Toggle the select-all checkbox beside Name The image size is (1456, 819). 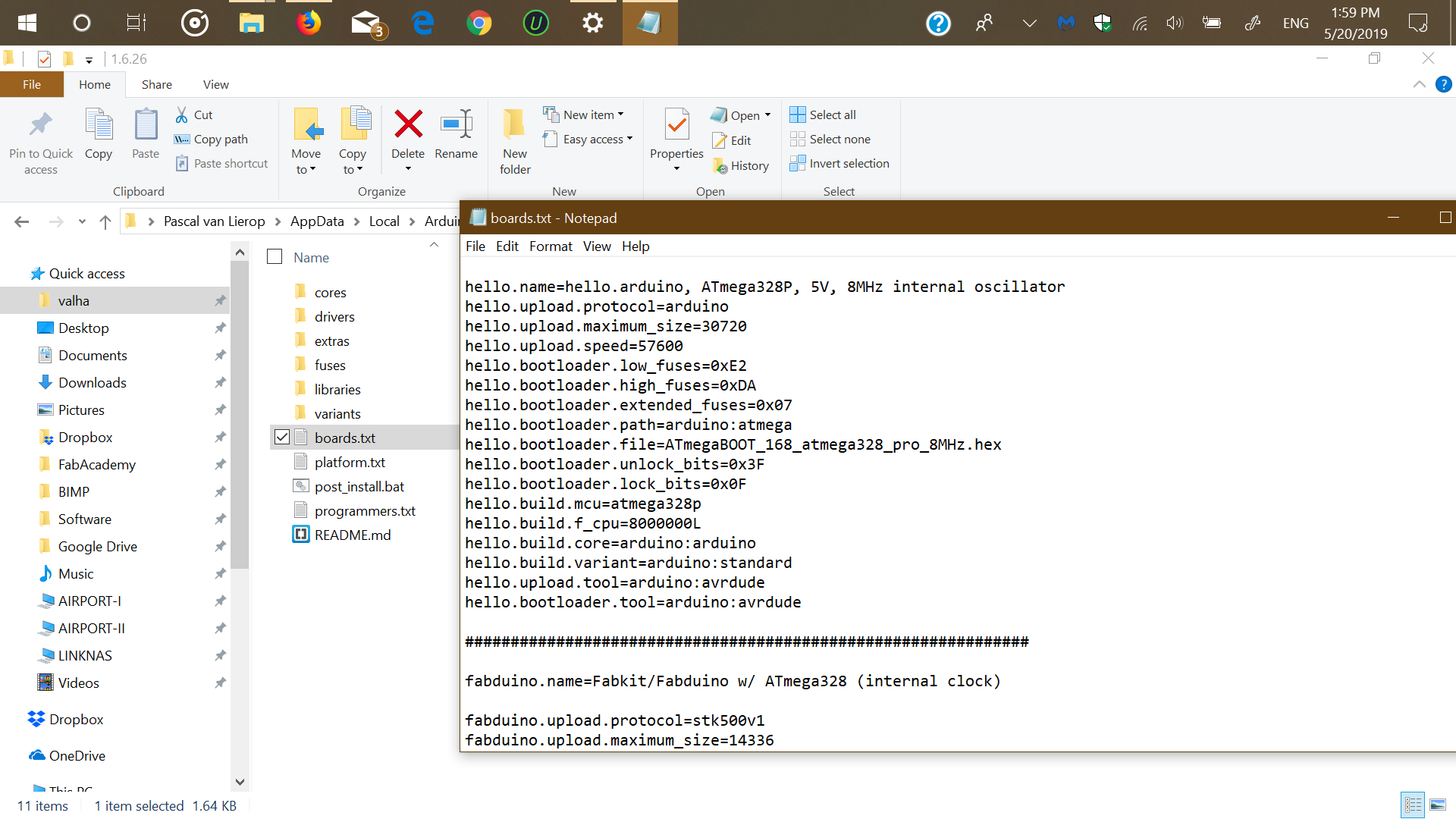275,257
